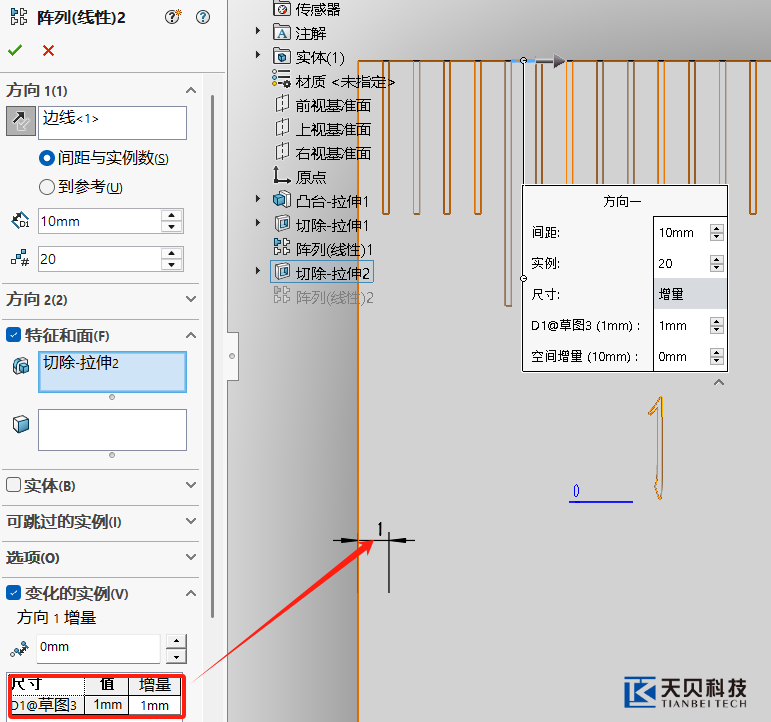The image size is (771, 722).
Task: Click the property panel vertical scrollbar
Action: [212, 355]
